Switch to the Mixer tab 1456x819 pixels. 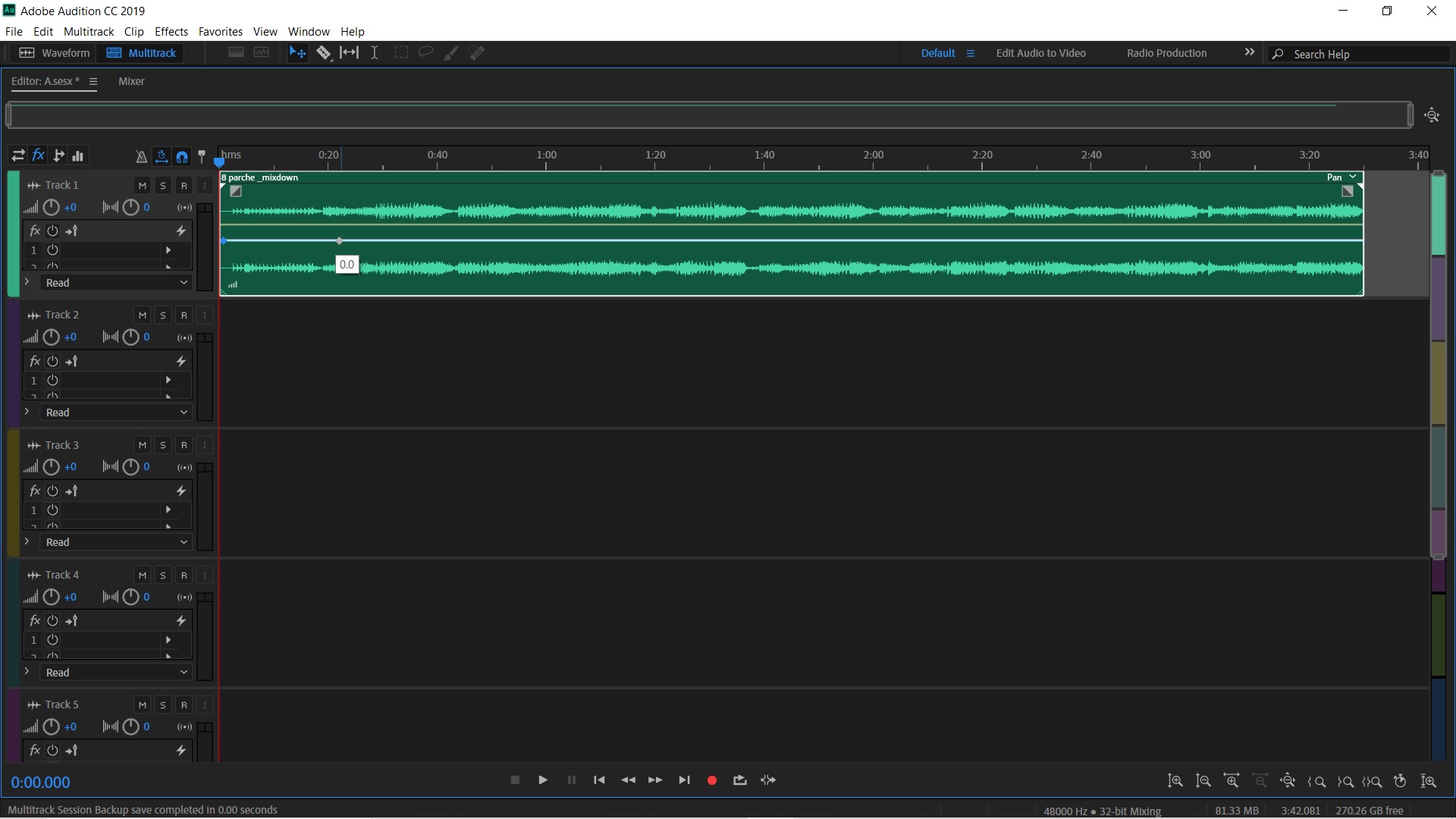pos(131,81)
